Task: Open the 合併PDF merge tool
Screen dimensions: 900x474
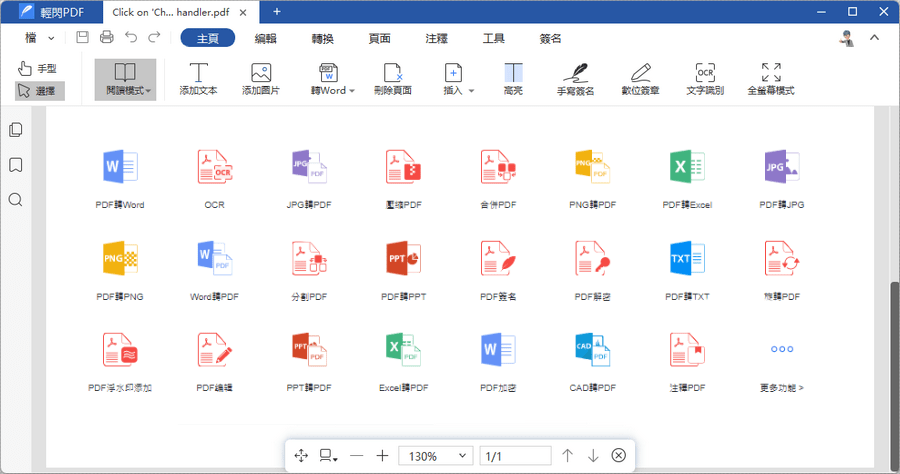Action: tap(498, 178)
